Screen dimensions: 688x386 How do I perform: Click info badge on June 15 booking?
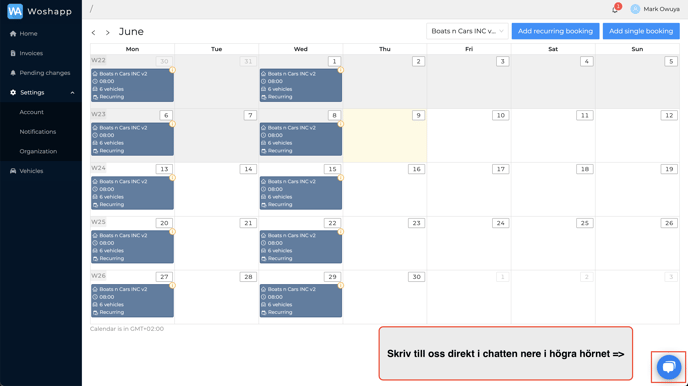[340, 178]
